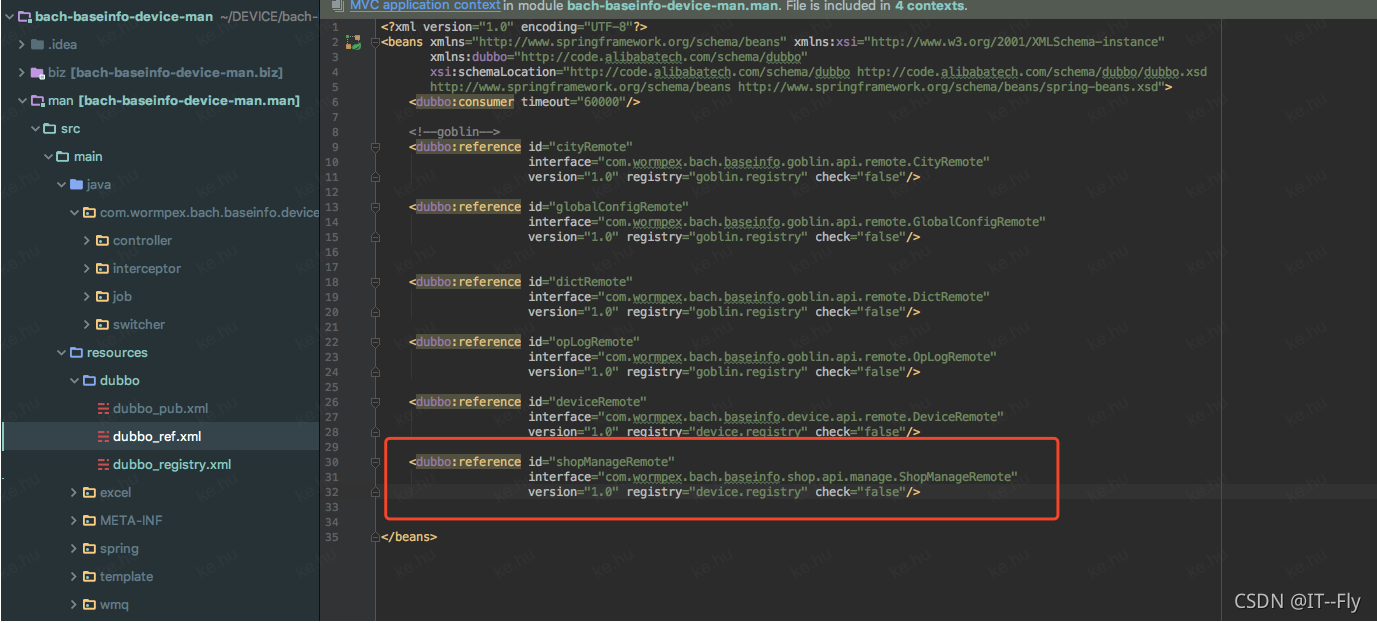The height and width of the screenshot is (623, 1377).
Task: Click registry="device.registry" on line 32
Action: tap(718, 492)
